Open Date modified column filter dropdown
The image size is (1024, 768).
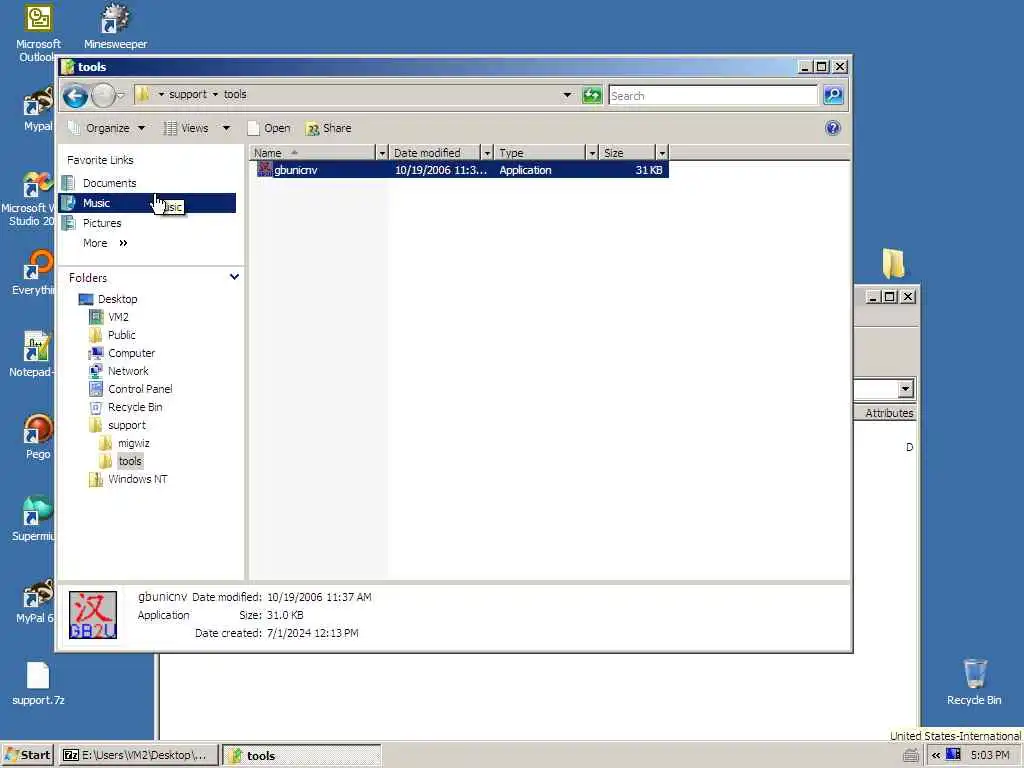(x=487, y=153)
